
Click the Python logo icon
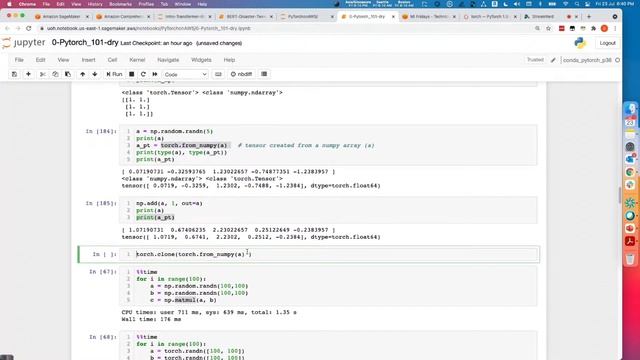(580, 43)
